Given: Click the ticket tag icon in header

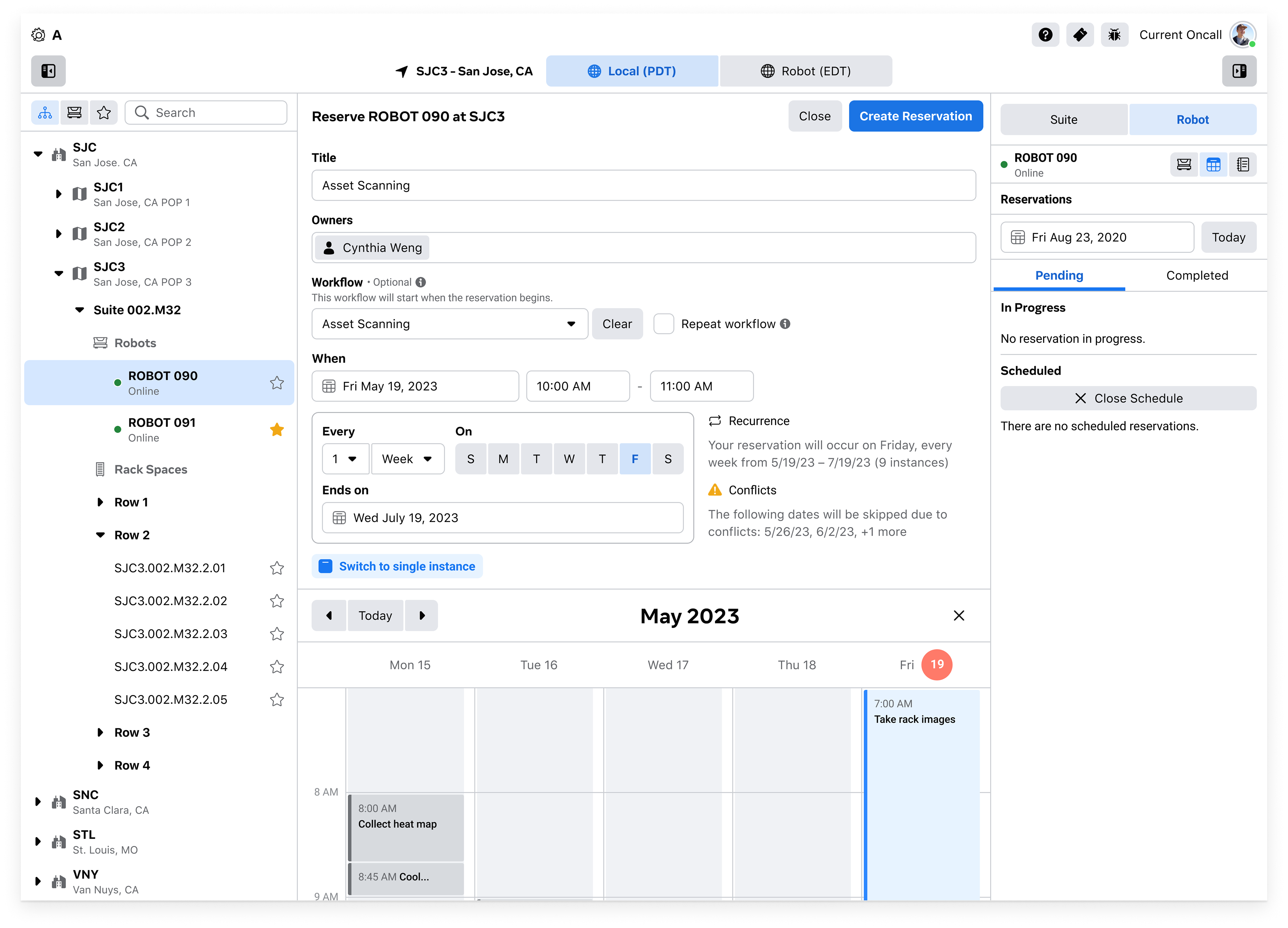Looking at the screenshot, I should point(1080,35).
